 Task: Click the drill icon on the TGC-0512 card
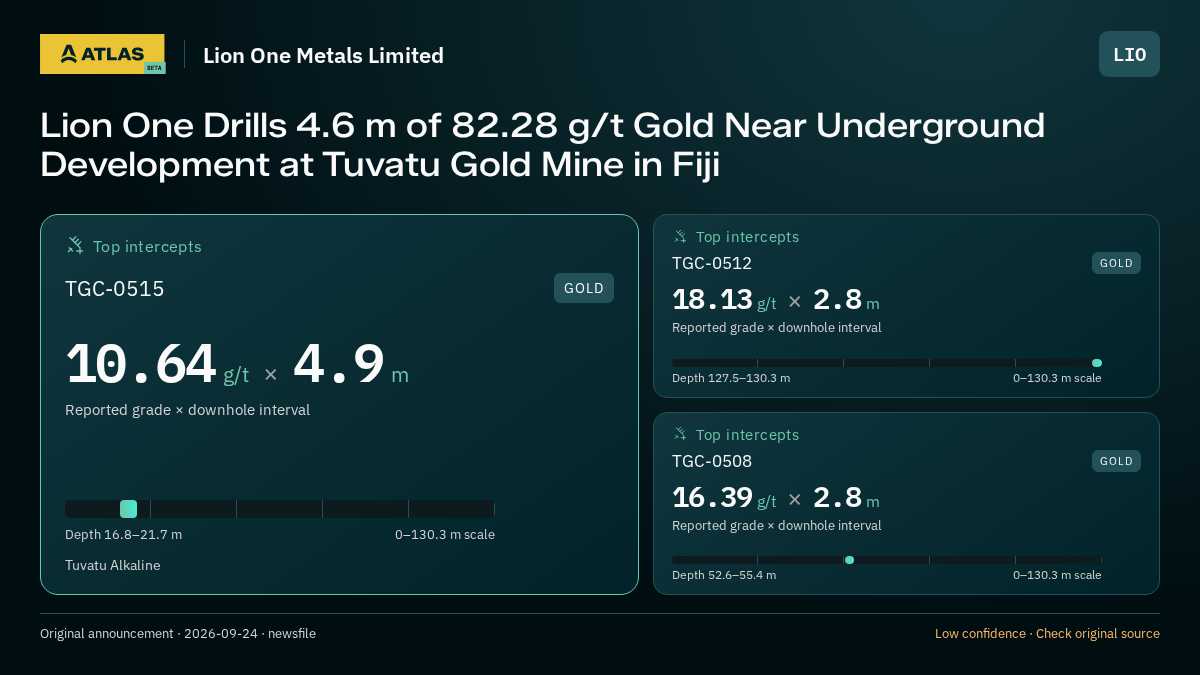(680, 236)
